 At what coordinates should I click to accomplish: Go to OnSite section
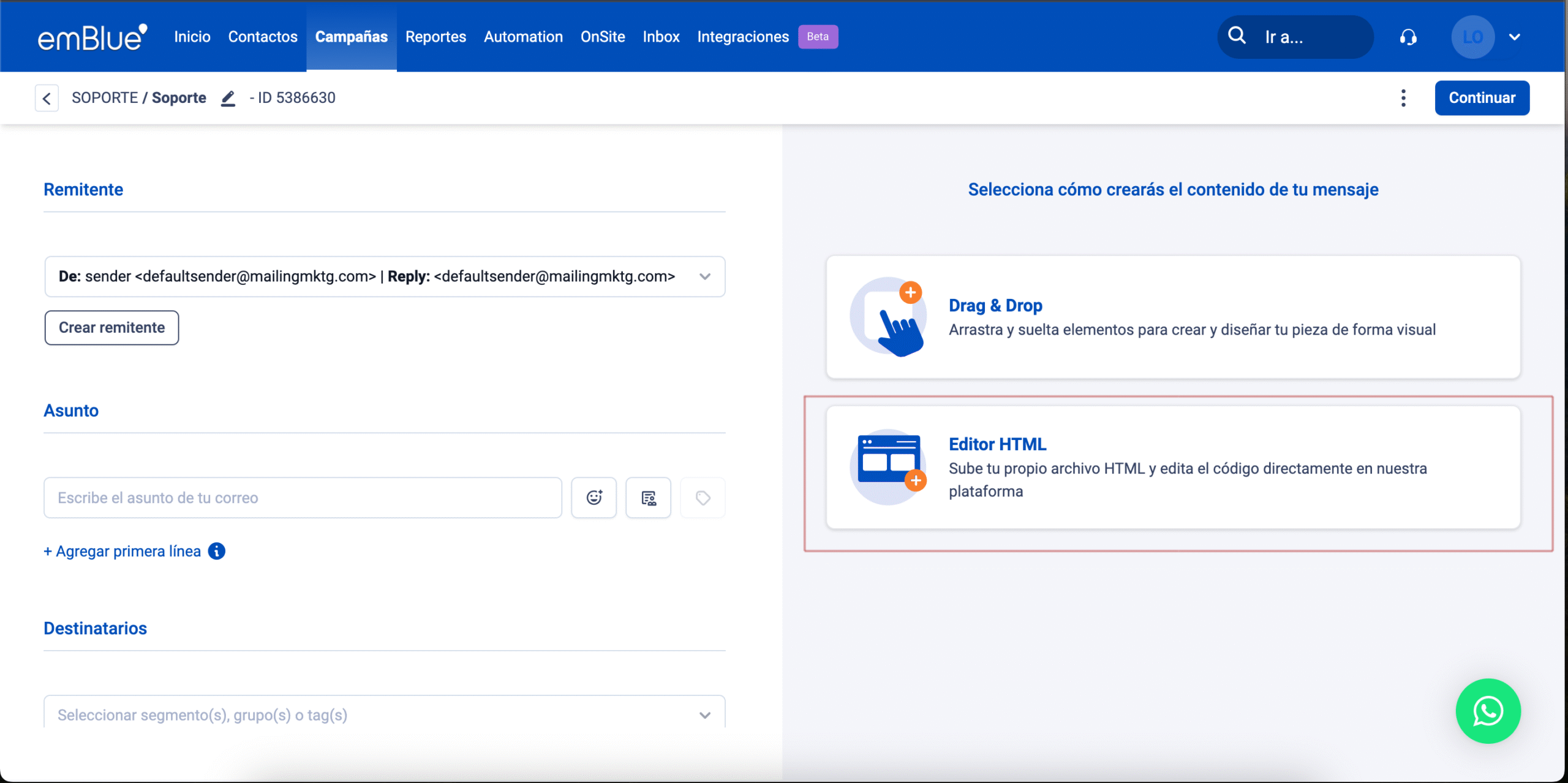[603, 37]
